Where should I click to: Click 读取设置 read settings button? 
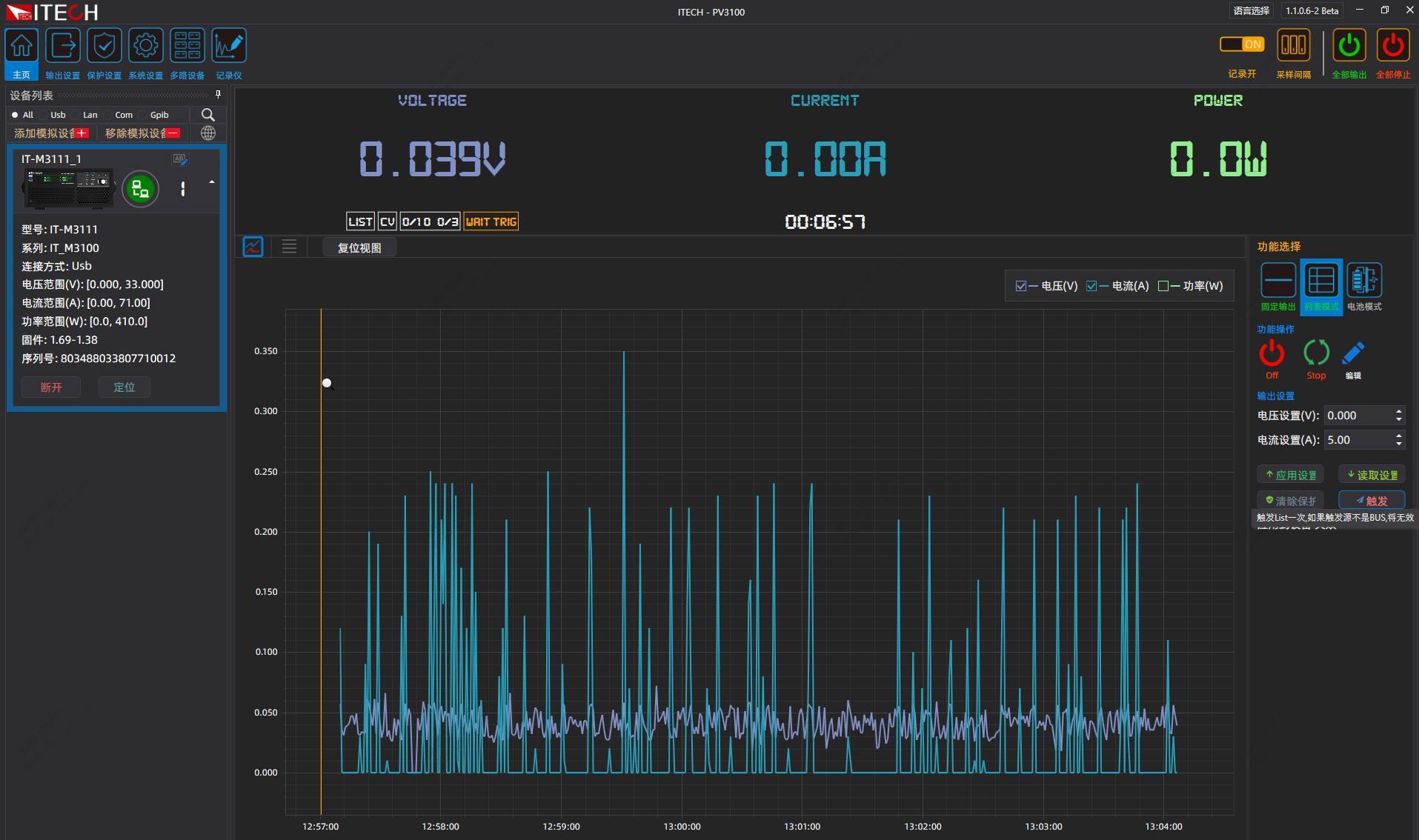pos(1372,475)
